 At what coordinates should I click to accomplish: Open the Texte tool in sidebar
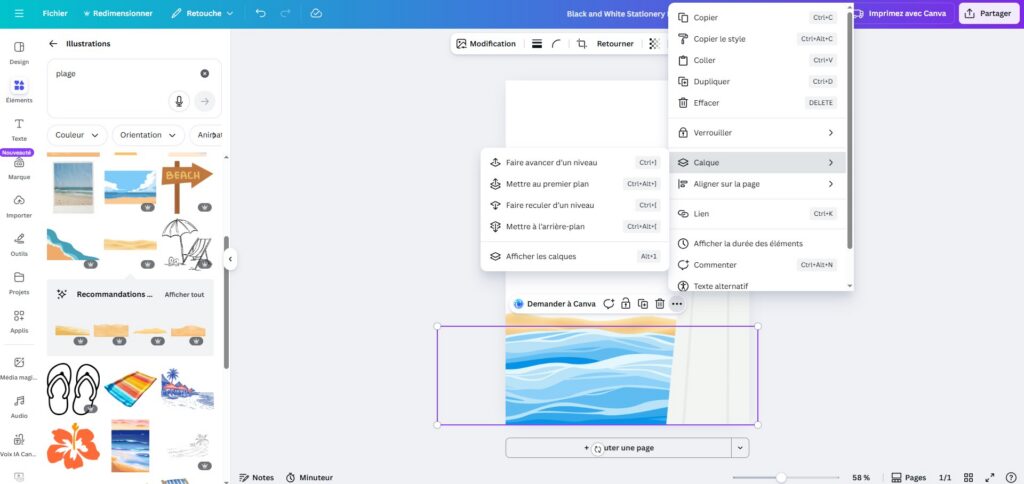tap(18, 128)
